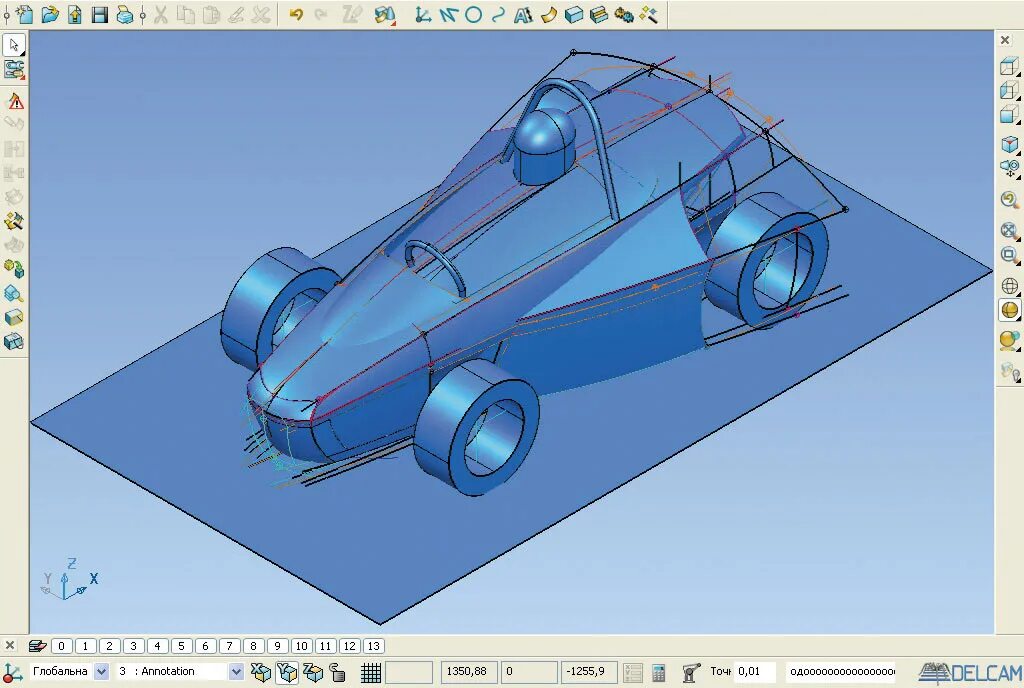Click the Z coordinate field showing -1255,9

[587, 672]
